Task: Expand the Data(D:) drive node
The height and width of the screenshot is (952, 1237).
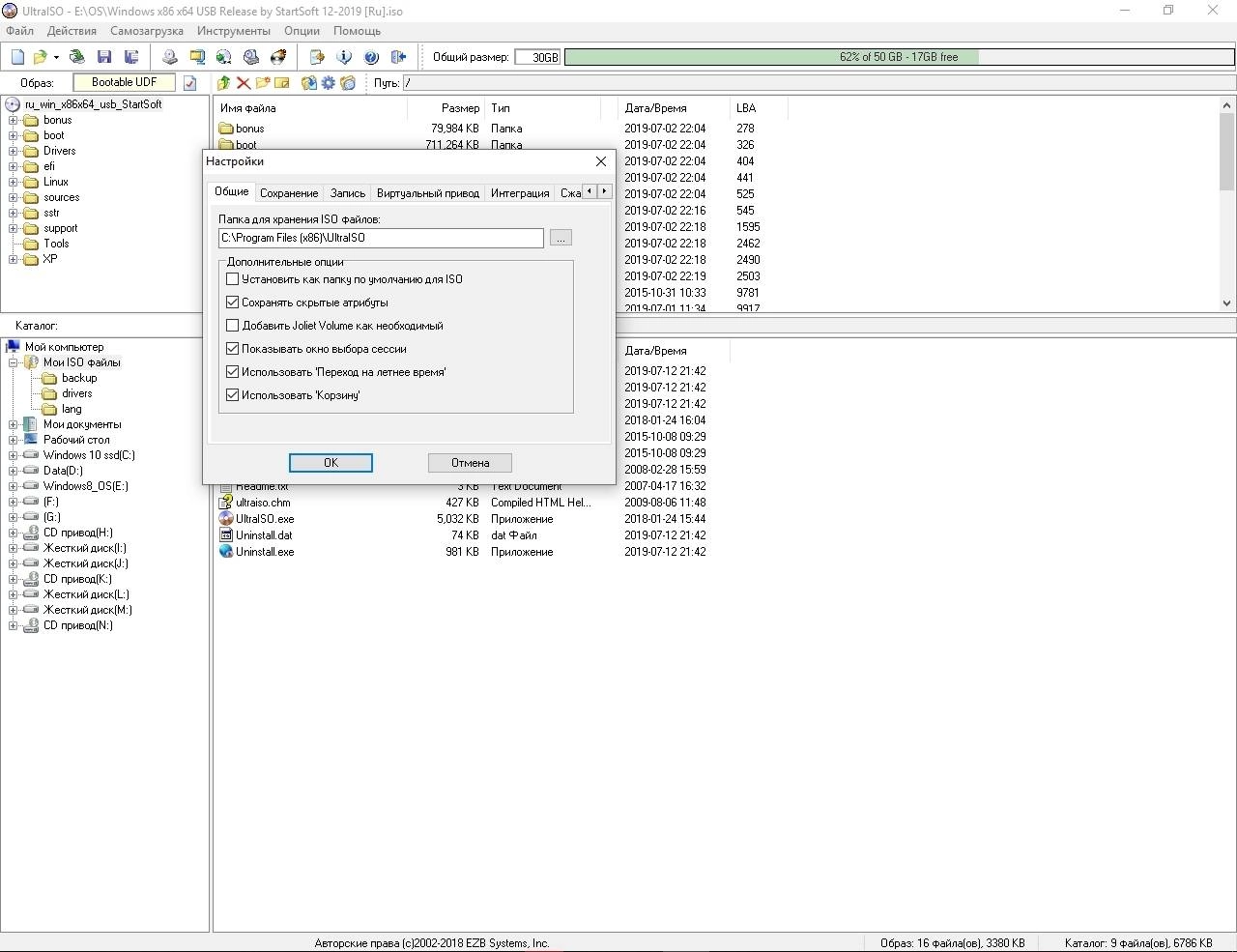Action: click(x=14, y=472)
